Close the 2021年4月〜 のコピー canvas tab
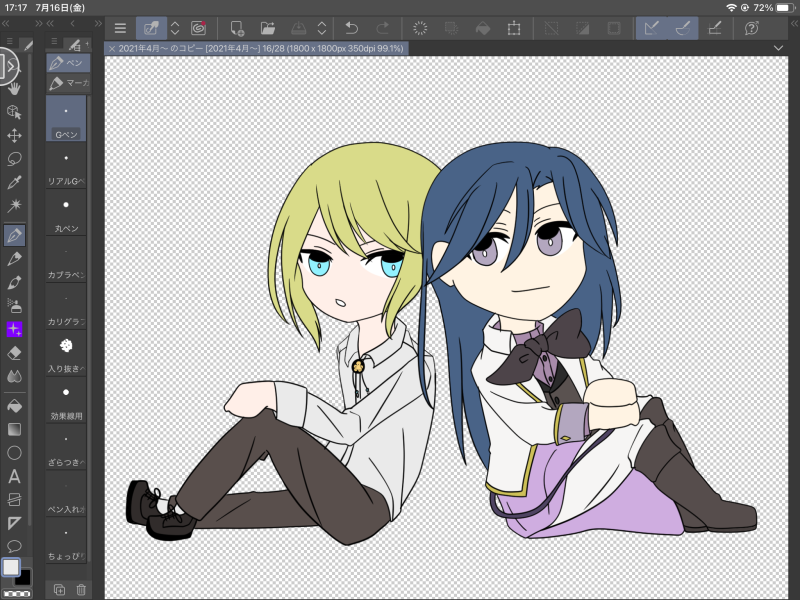The height and width of the screenshot is (600, 800). 112,48
